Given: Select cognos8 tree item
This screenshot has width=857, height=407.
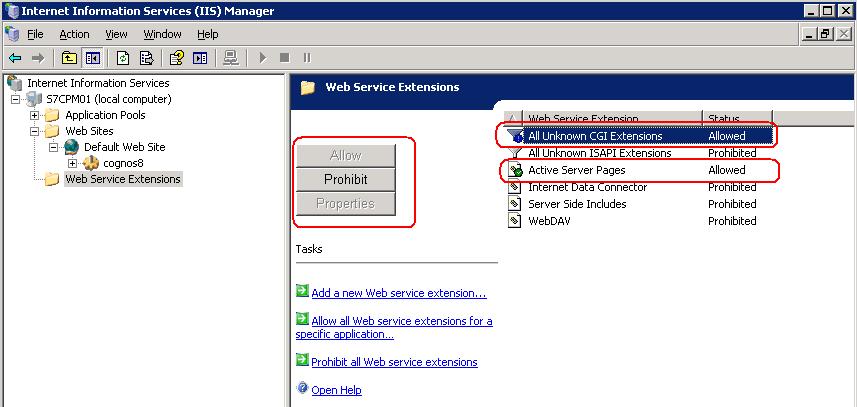Looking at the screenshot, I should (x=124, y=163).
